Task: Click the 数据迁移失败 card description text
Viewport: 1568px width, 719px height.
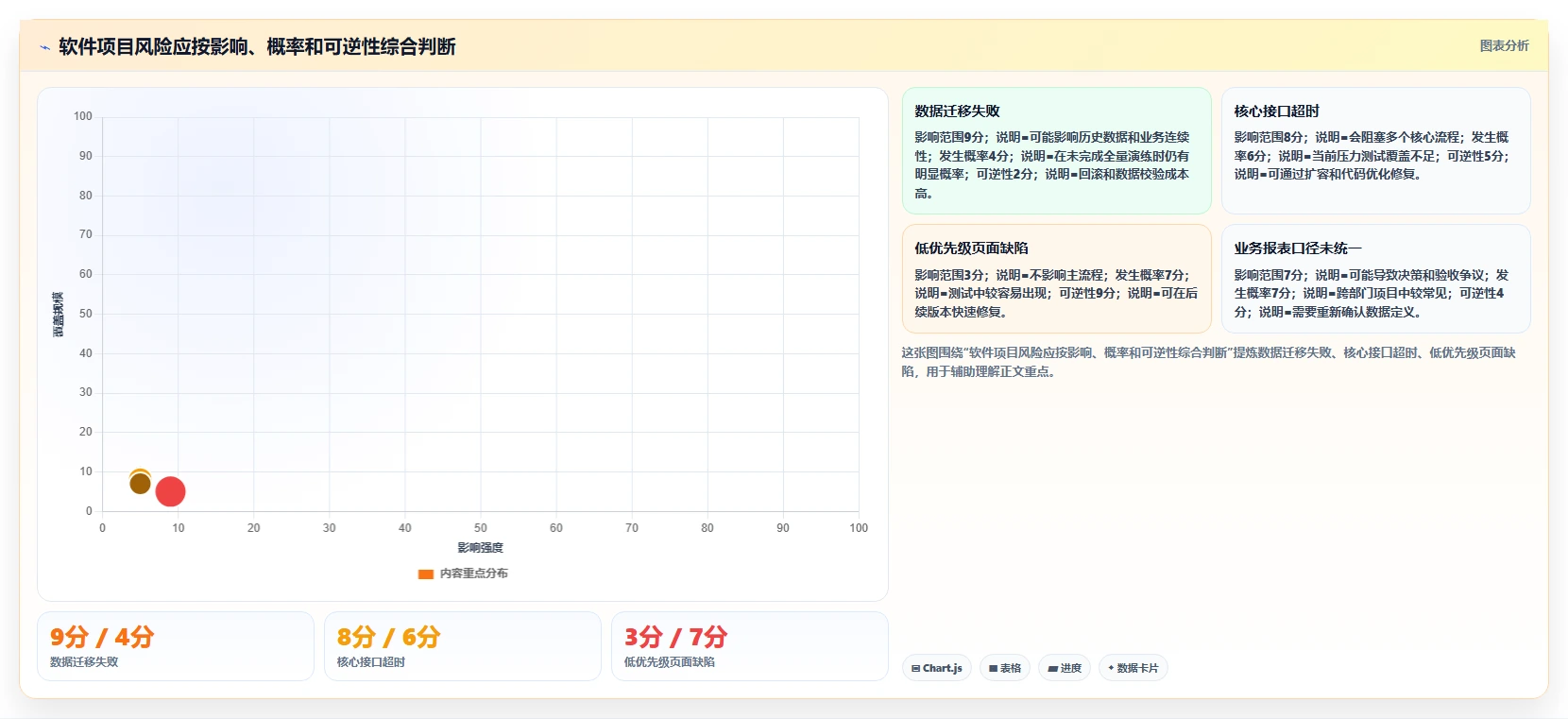Action: 1052,165
